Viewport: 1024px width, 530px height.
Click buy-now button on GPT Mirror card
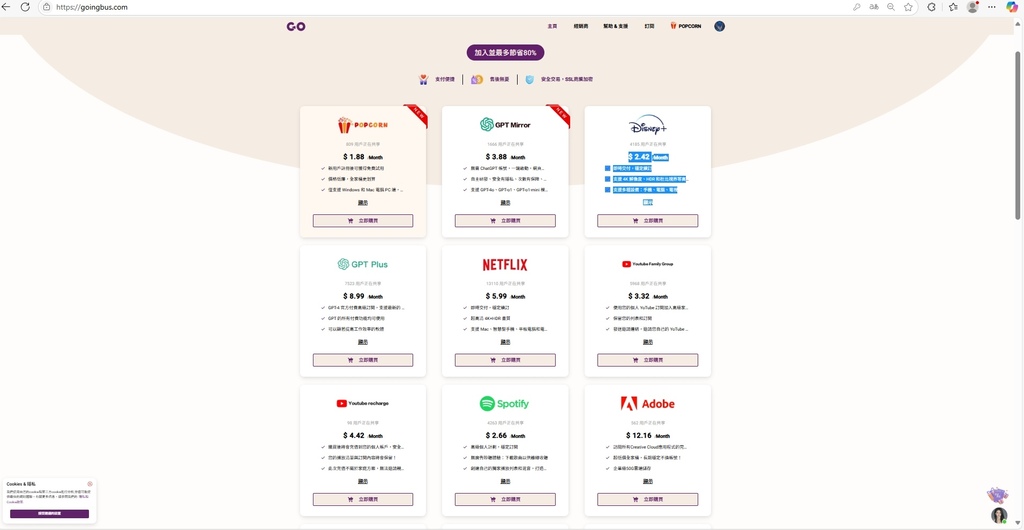(505, 221)
